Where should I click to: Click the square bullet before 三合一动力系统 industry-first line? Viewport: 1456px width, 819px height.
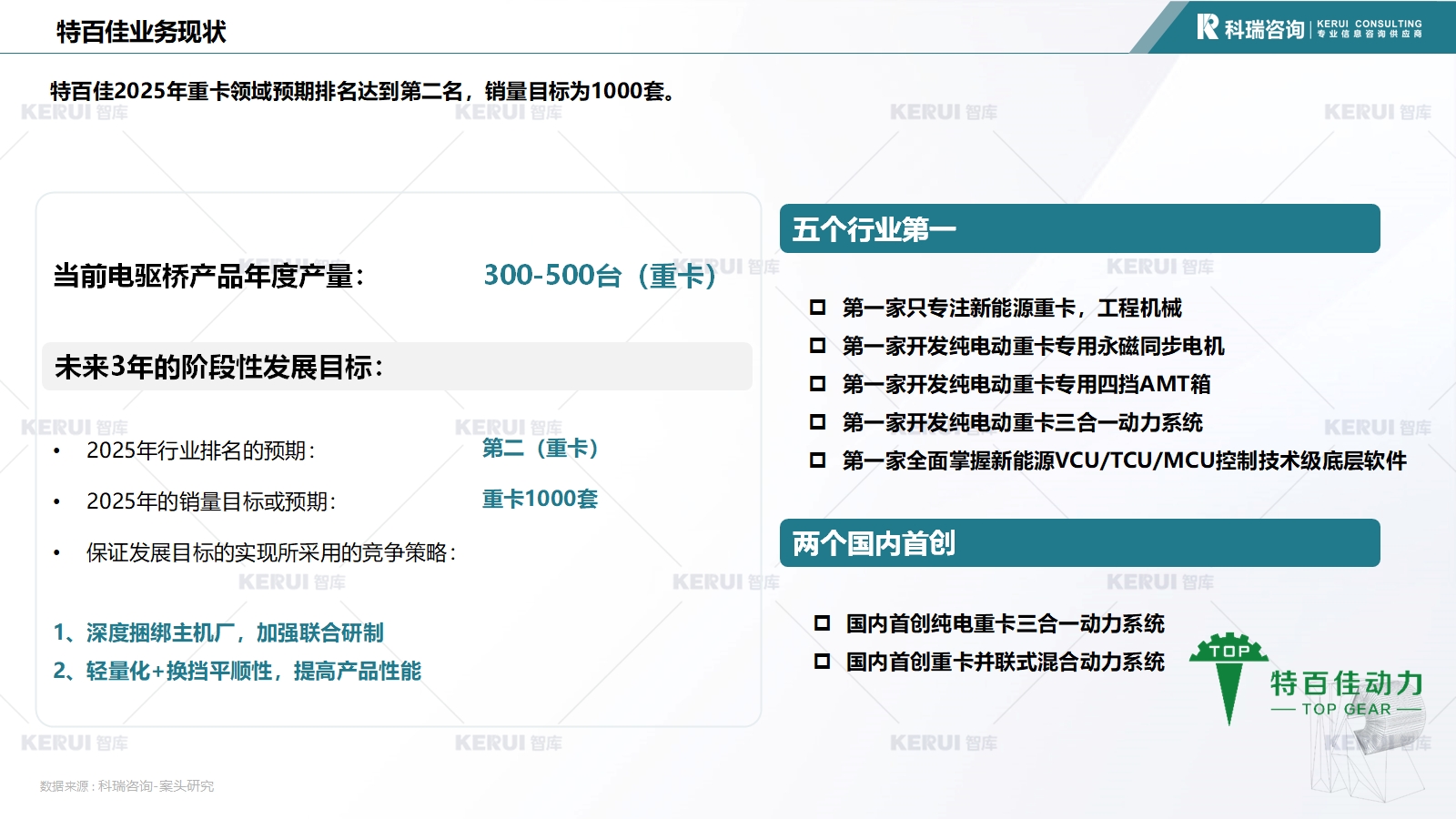click(x=818, y=422)
